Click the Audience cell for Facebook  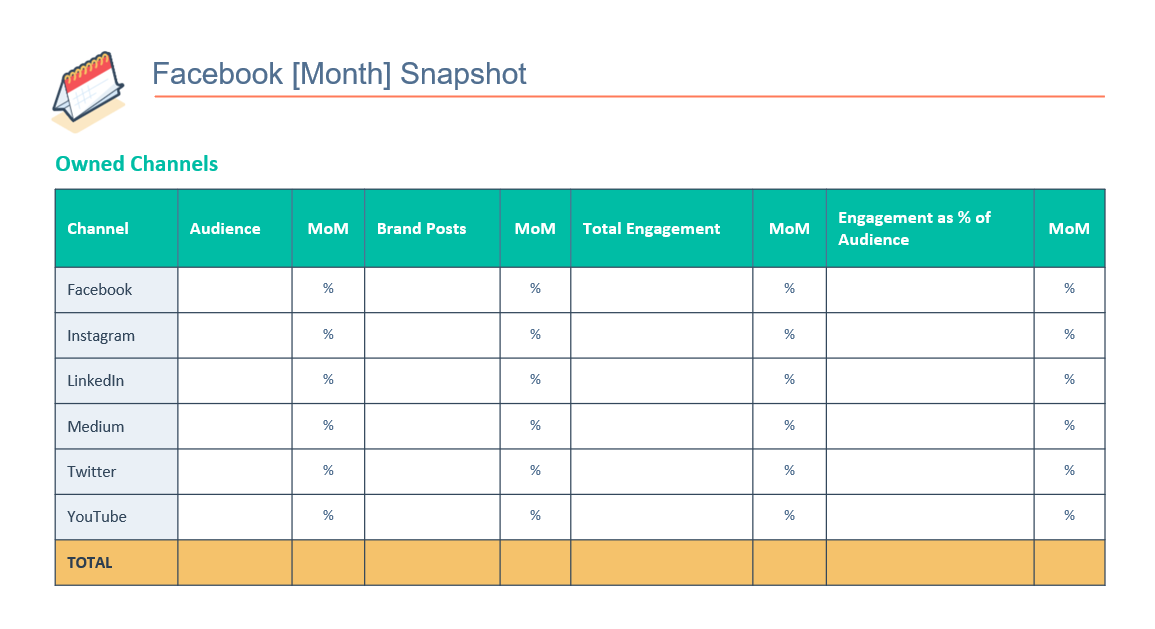tap(235, 290)
